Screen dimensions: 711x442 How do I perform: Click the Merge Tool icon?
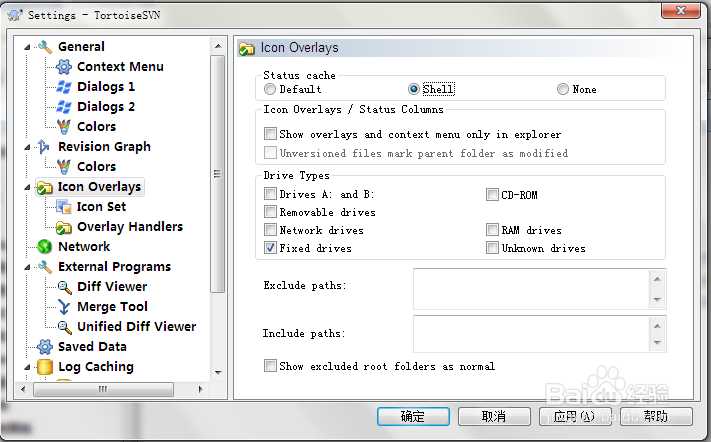(64, 307)
